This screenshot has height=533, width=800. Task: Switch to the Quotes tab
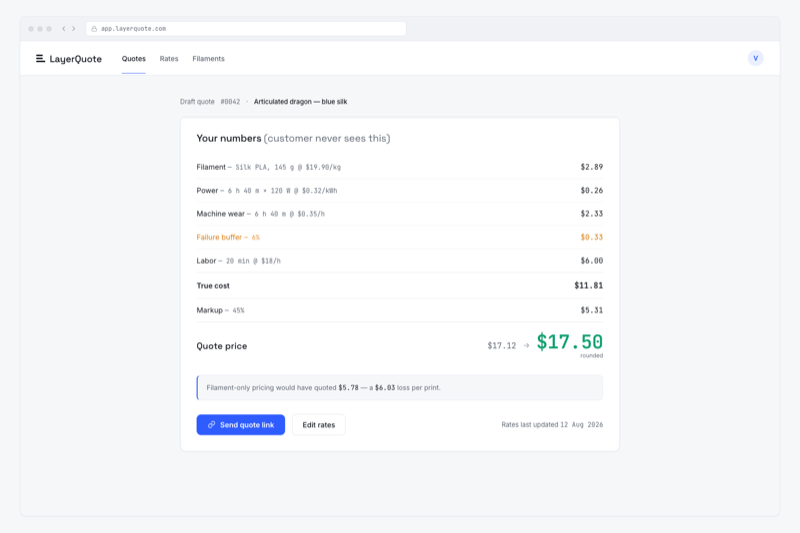tap(134, 59)
